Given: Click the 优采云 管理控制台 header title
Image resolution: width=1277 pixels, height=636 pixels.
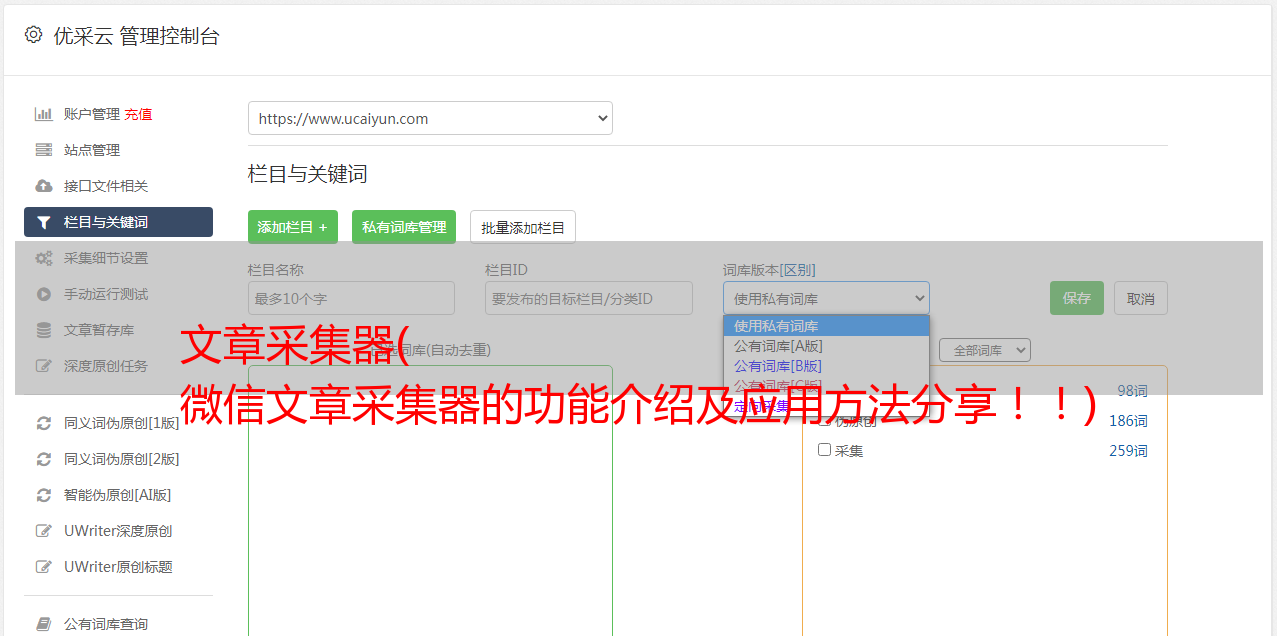Looking at the screenshot, I should click(x=136, y=36).
